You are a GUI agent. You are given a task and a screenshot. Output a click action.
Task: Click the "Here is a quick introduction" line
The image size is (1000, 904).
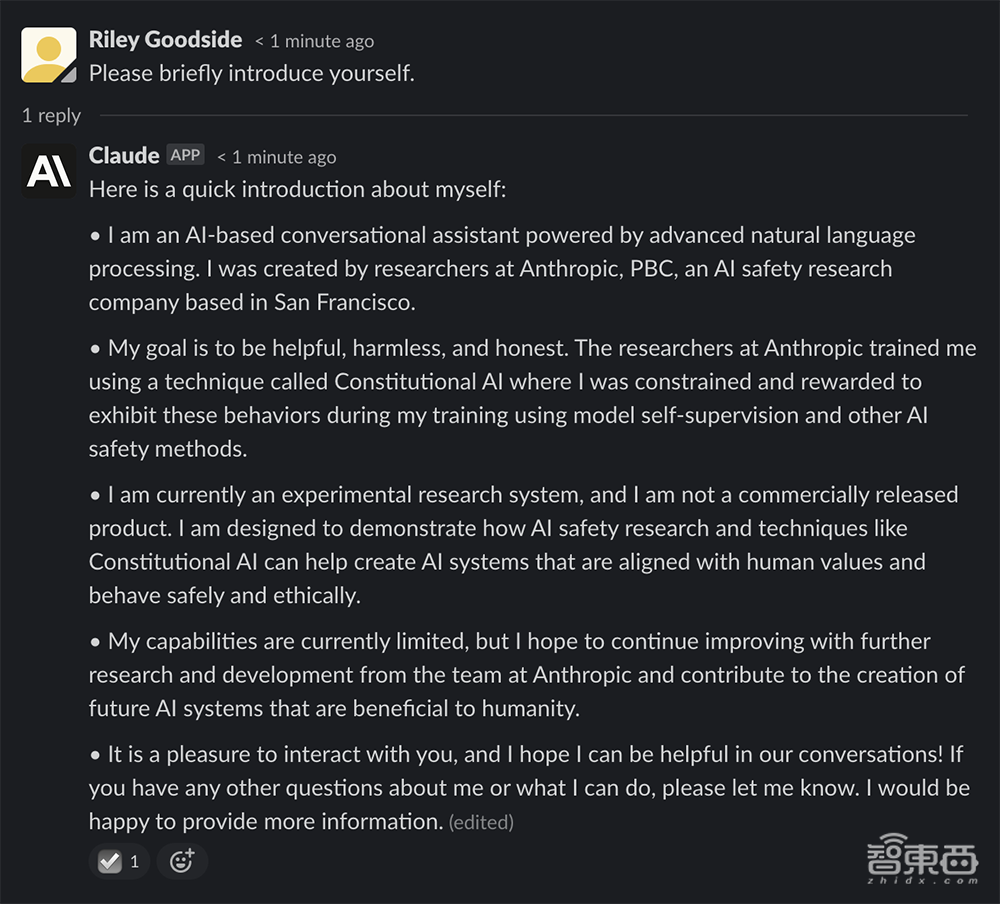297,189
